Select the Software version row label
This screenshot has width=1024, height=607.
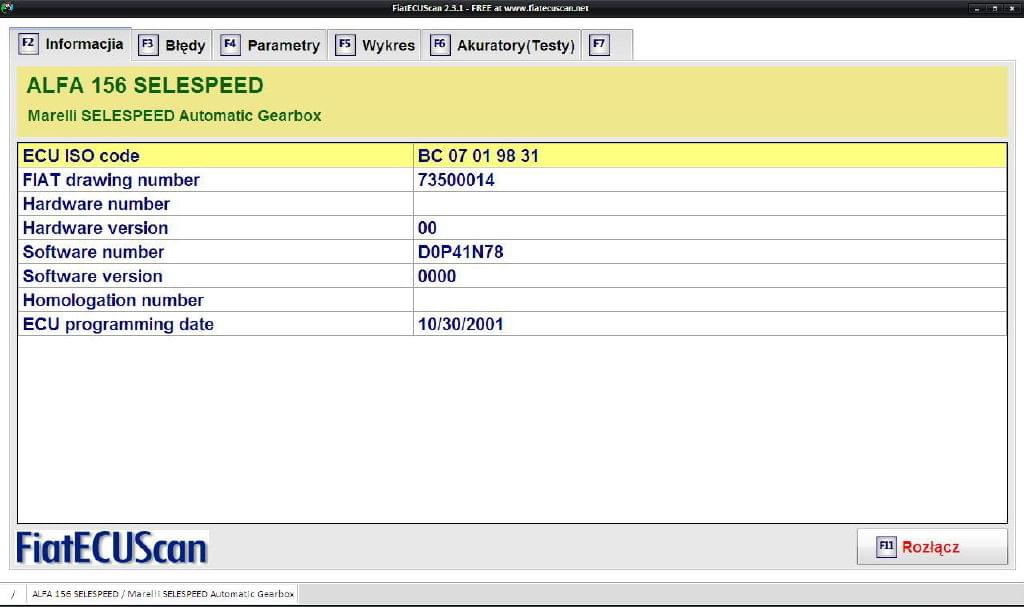tap(93, 276)
